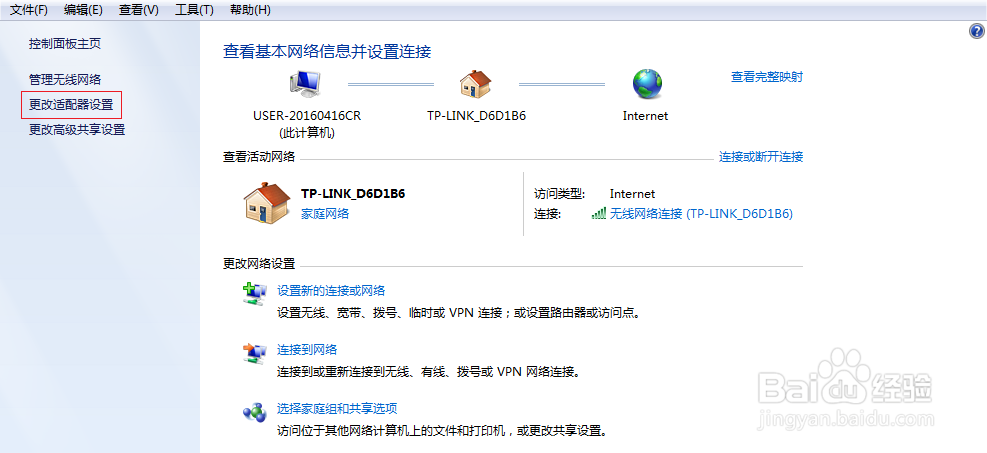987x453 pixels.
Task: Click bold TP-LINK_D6D1B6 active network name
Action: pyautogui.click(x=353, y=194)
